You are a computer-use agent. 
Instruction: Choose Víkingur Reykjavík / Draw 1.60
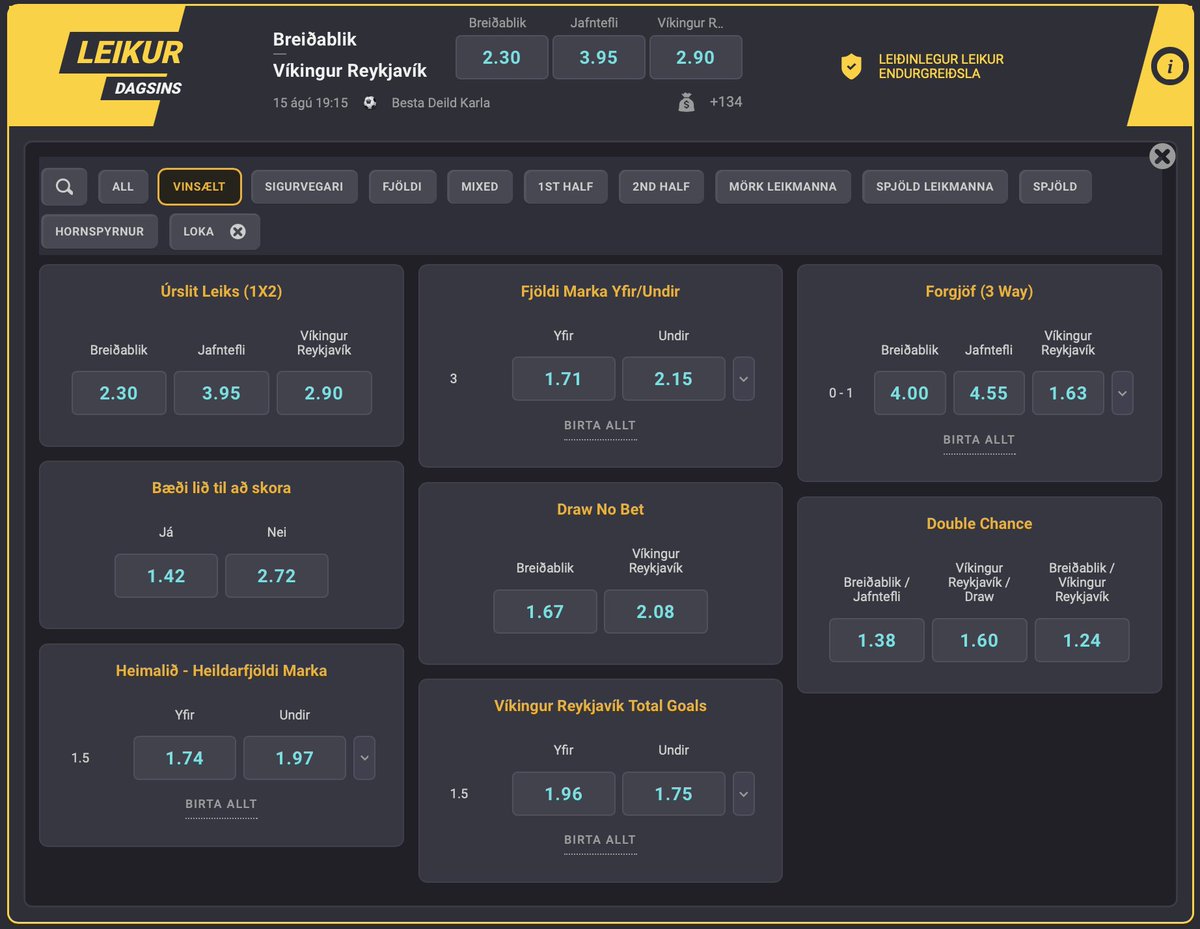(x=979, y=640)
